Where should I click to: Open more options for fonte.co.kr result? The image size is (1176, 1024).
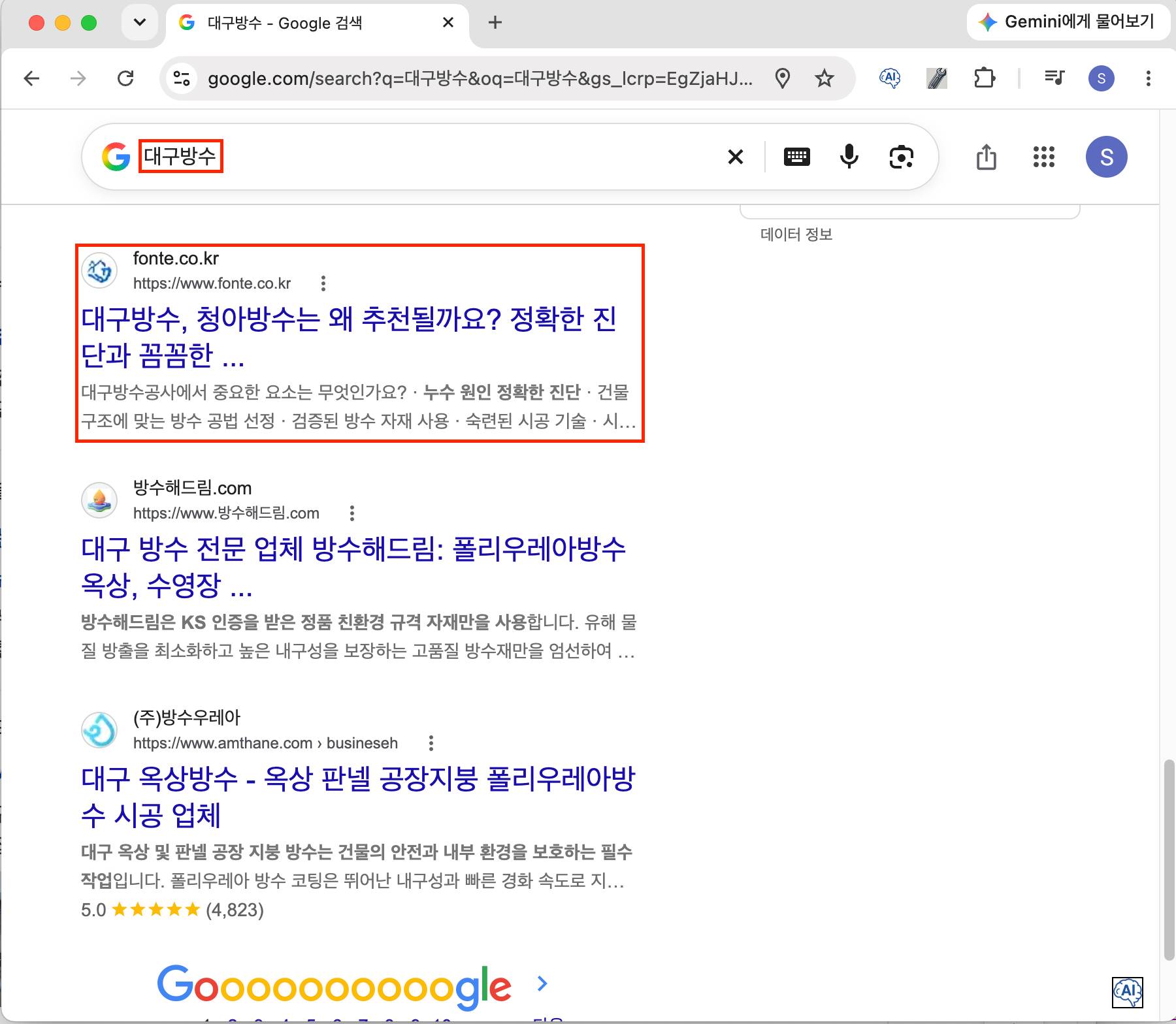point(323,283)
